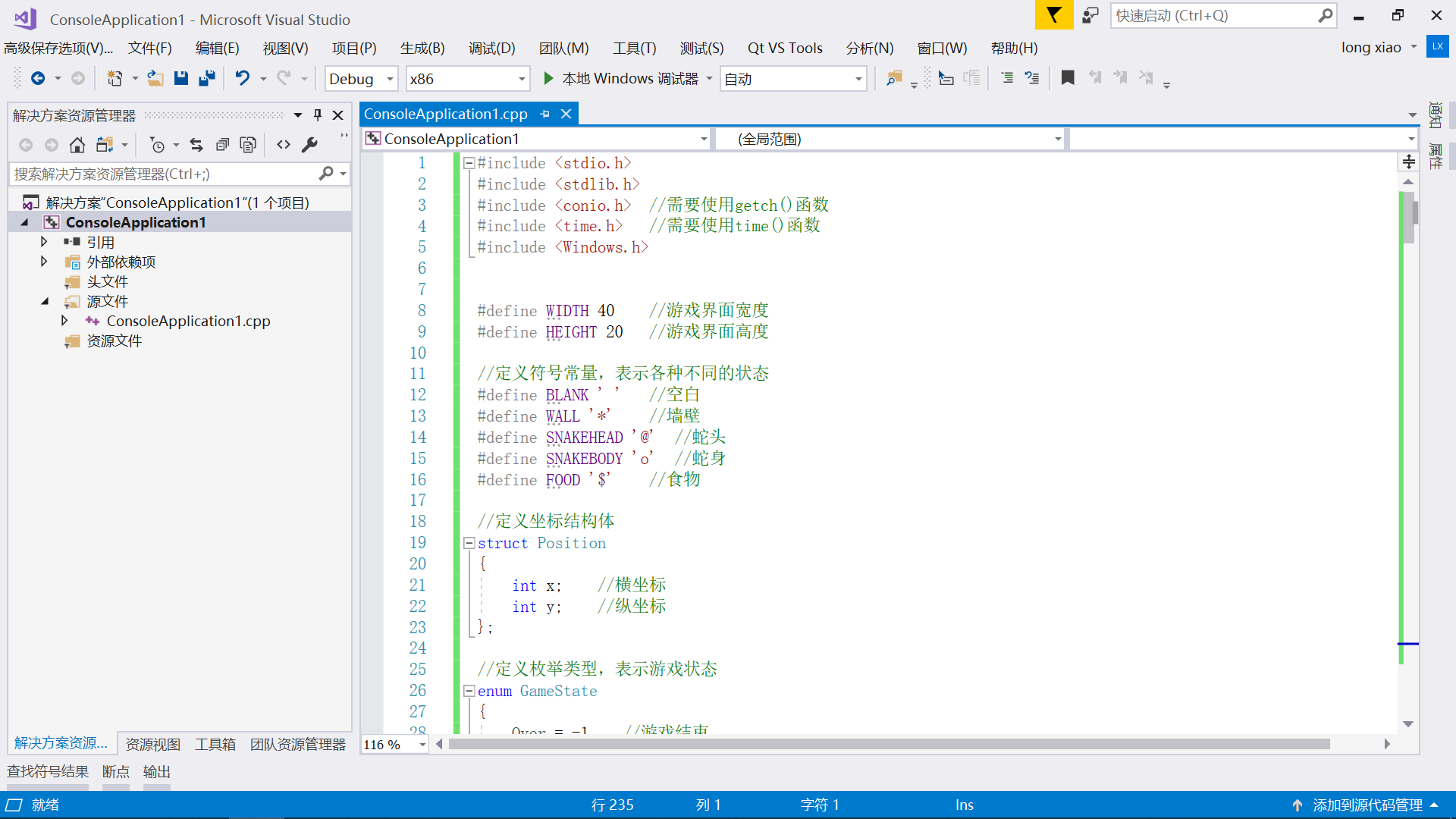Open the x86 platform dropdown
The height and width of the screenshot is (819, 1456).
tap(522, 79)
